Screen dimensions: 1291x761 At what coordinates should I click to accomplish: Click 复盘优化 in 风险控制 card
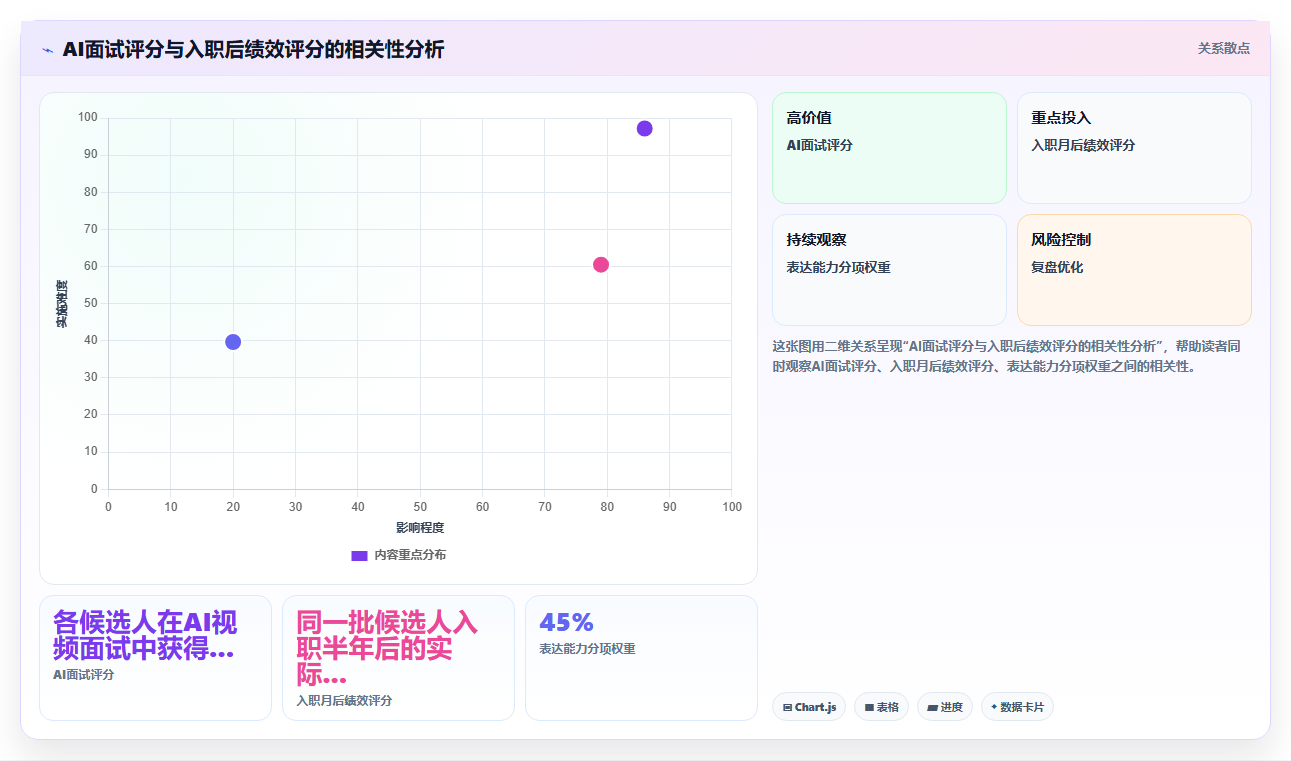[x=1057, y=267]
